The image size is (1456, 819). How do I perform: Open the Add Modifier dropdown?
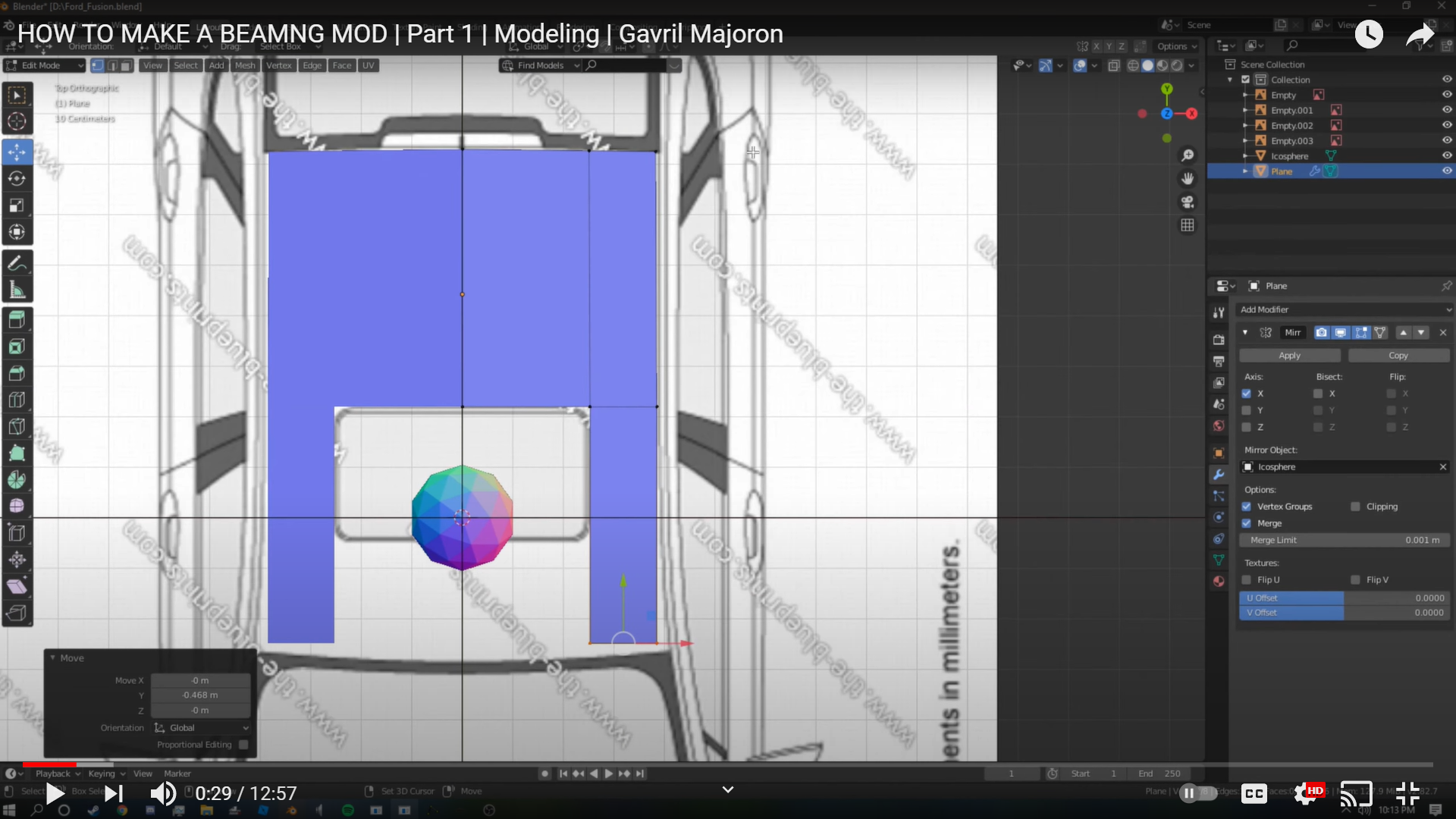1345,309
